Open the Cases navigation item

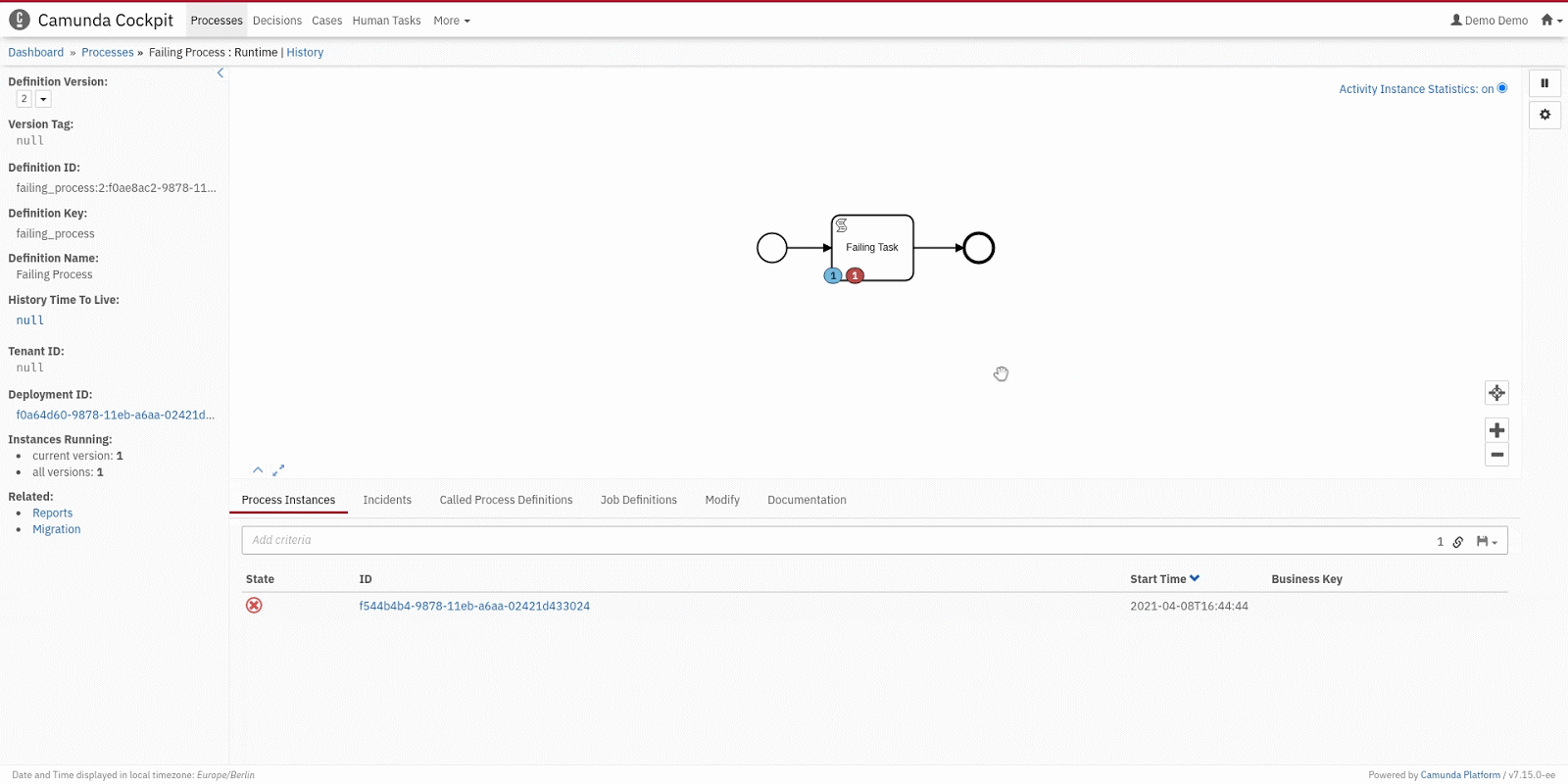[x=327, y=21]
